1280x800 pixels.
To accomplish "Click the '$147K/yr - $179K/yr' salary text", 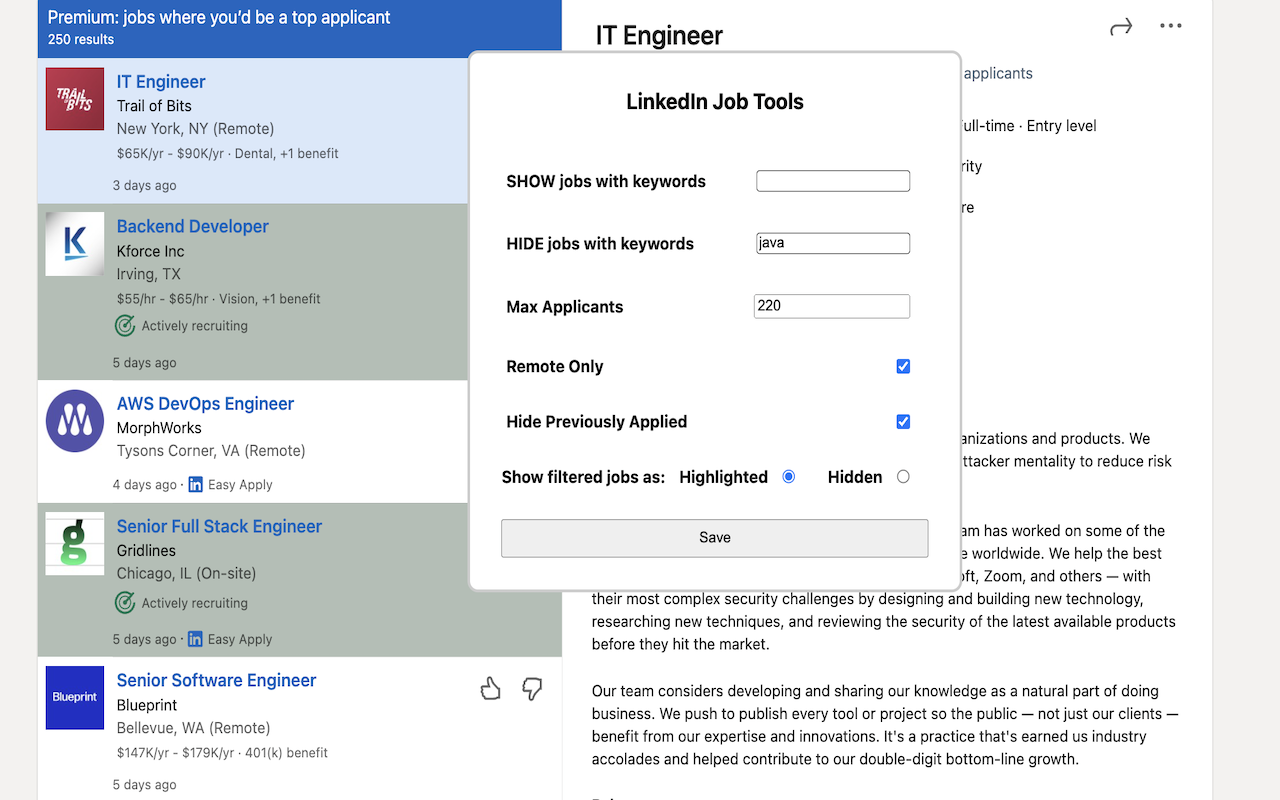I will tap(175, 753).
